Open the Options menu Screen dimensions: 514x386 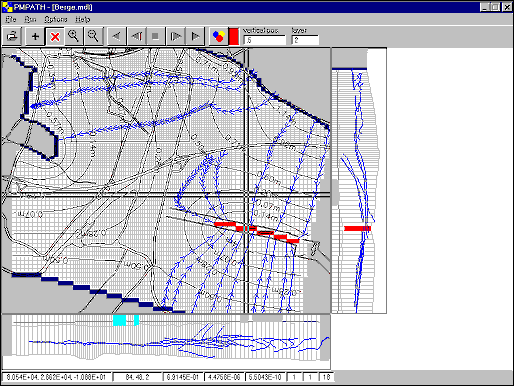56,19
